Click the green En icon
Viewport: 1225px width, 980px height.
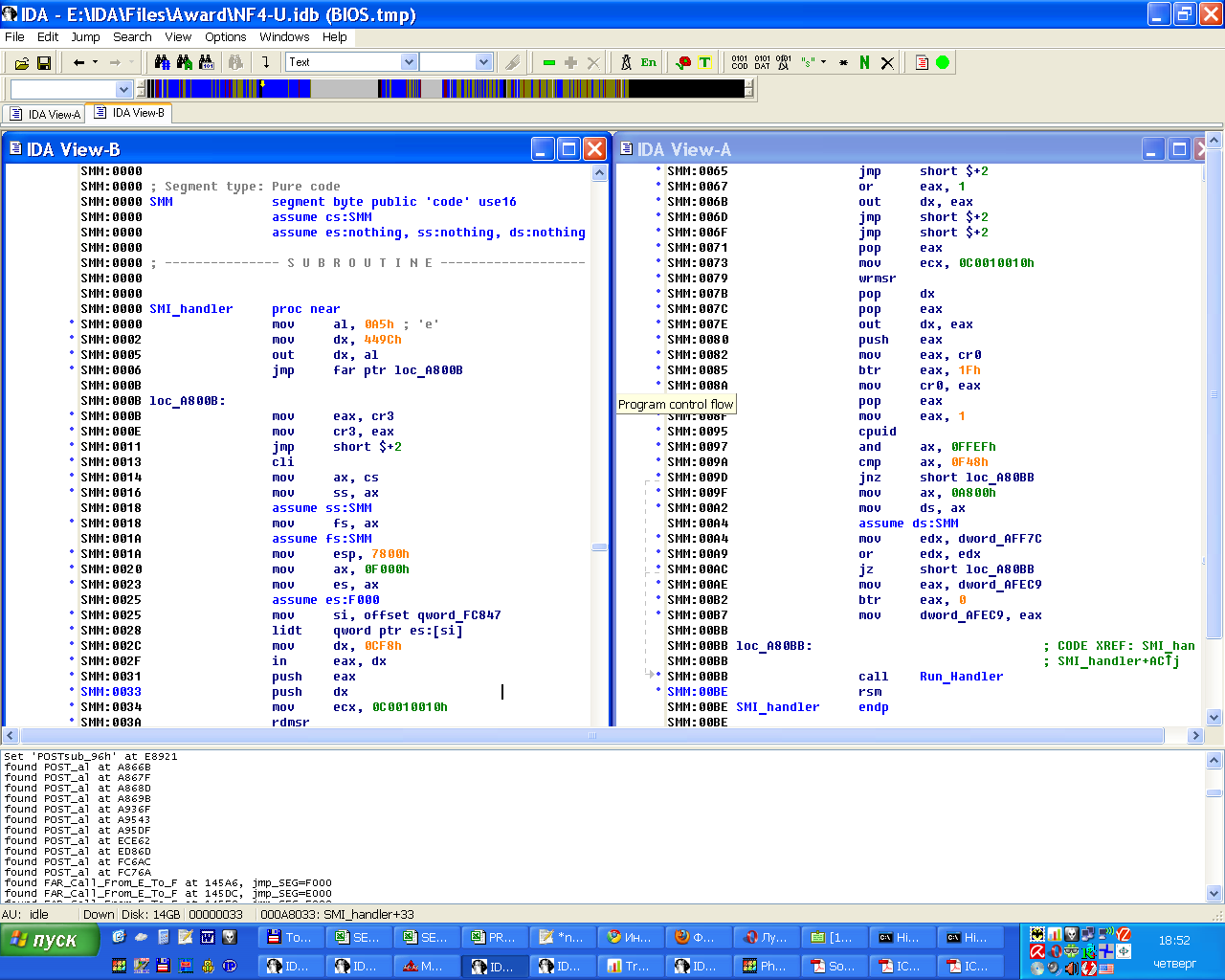[649, 63]
